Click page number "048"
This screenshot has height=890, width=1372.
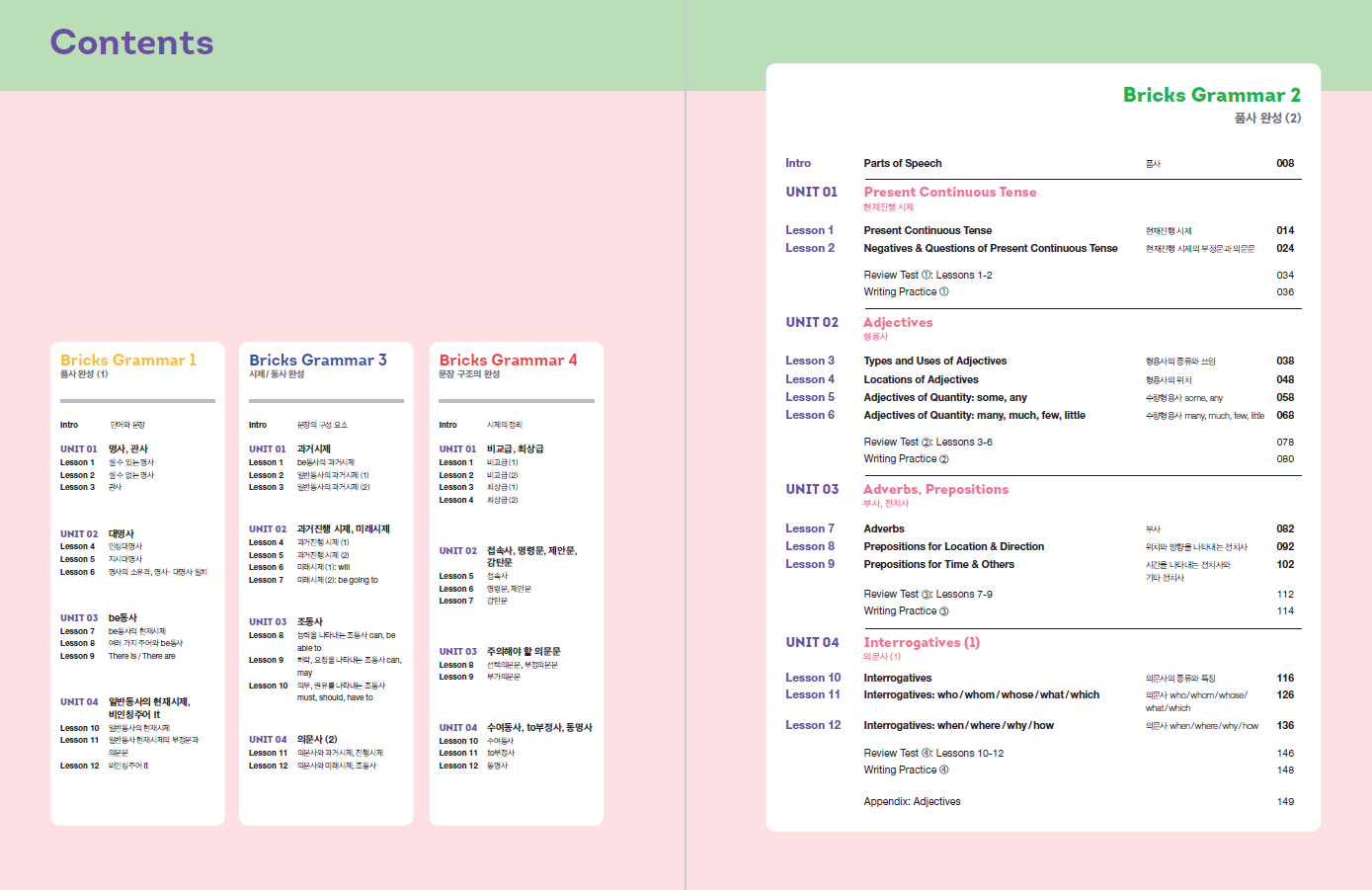click(1285, 379)
